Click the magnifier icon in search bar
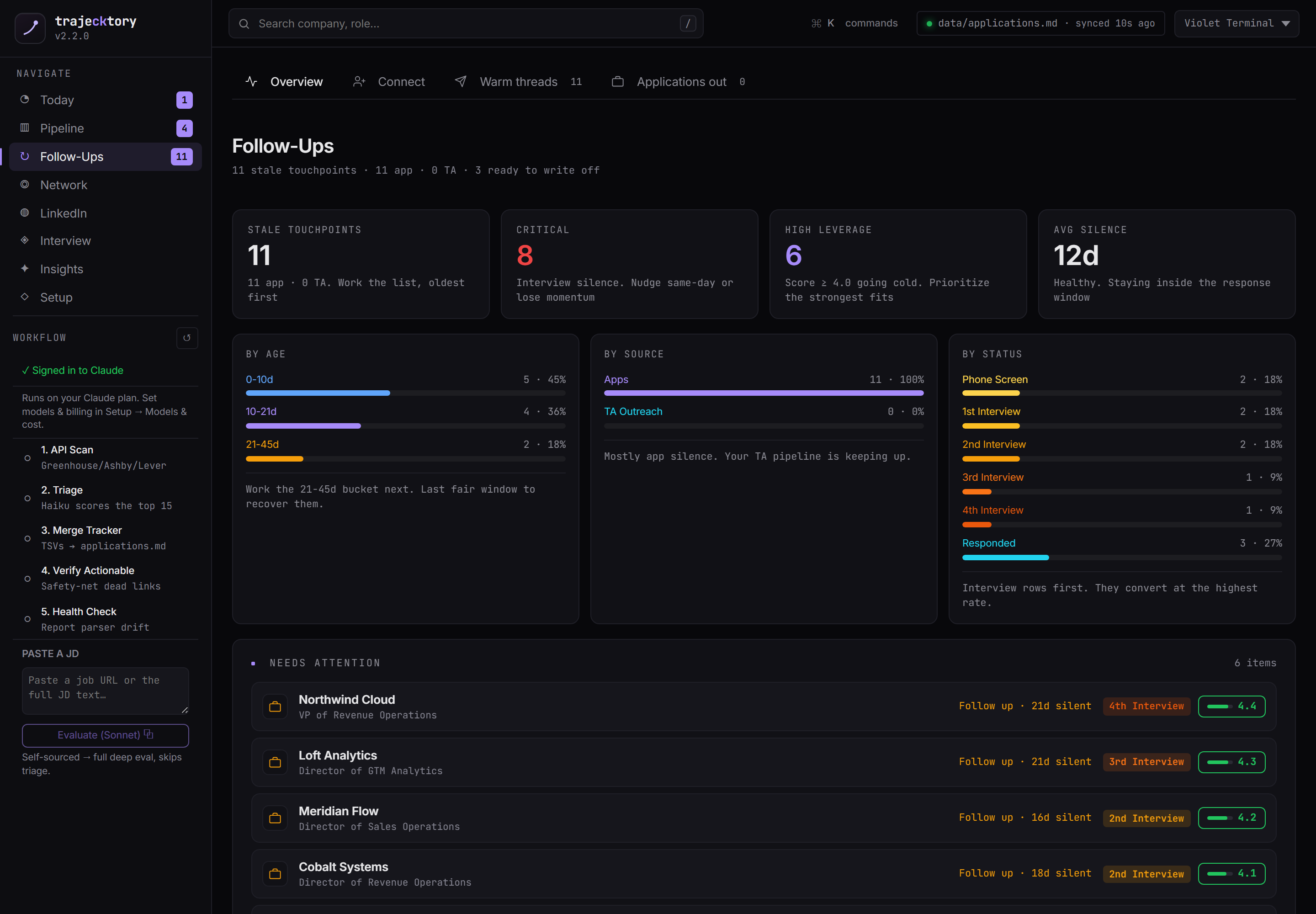This screenshot has width=1316, height=914. click(244, 23)
